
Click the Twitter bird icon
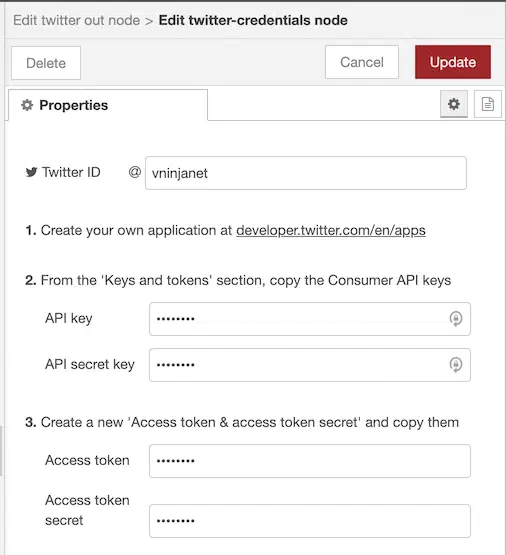31,172
